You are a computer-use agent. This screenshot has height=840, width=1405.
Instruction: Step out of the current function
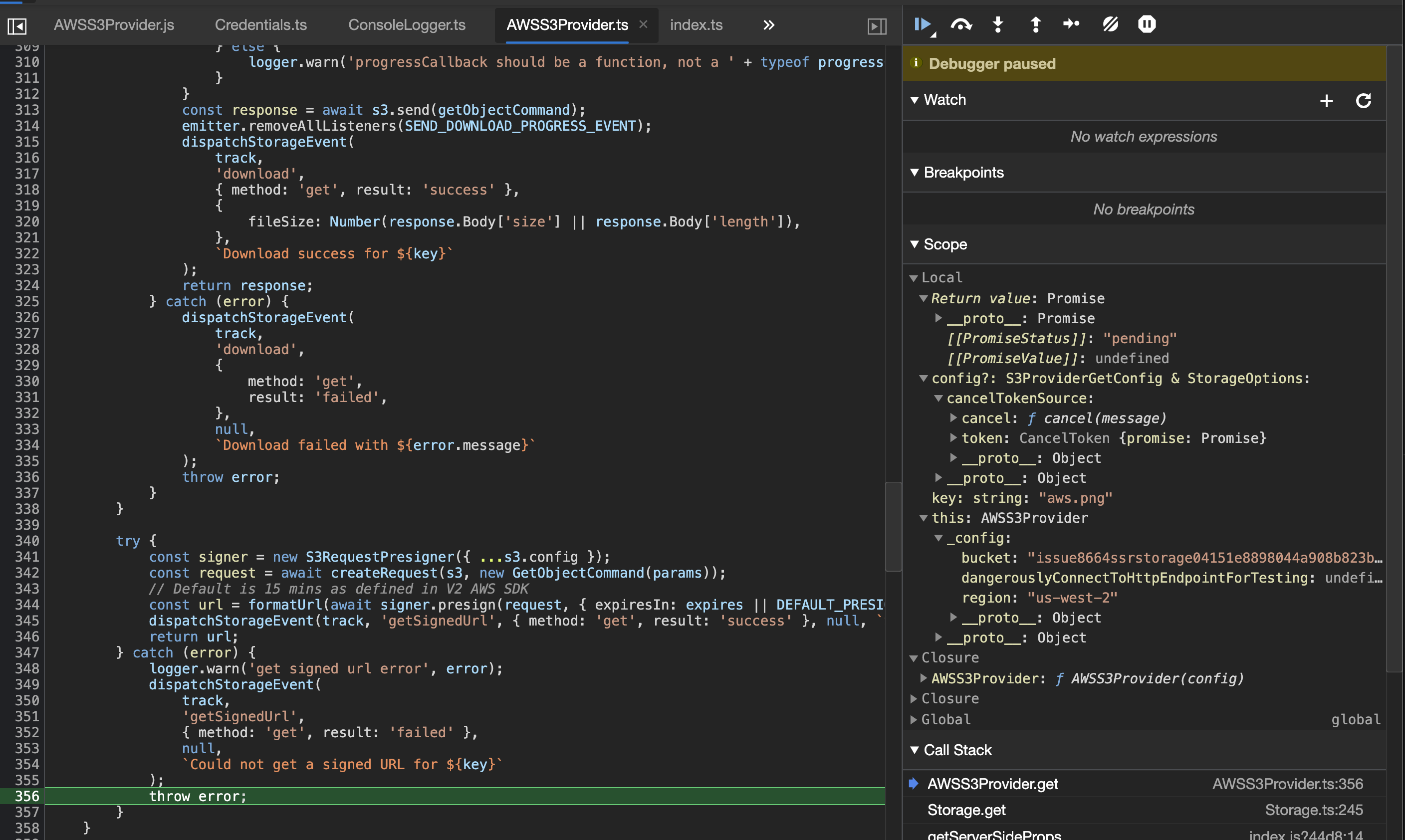click(x=1035, y=24)
